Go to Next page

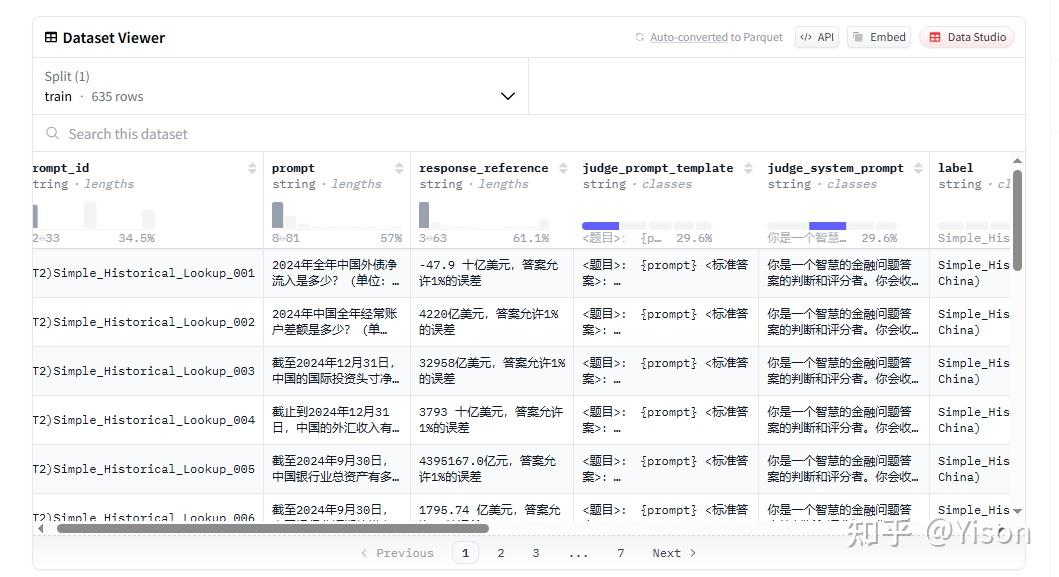tap(674, 553)
